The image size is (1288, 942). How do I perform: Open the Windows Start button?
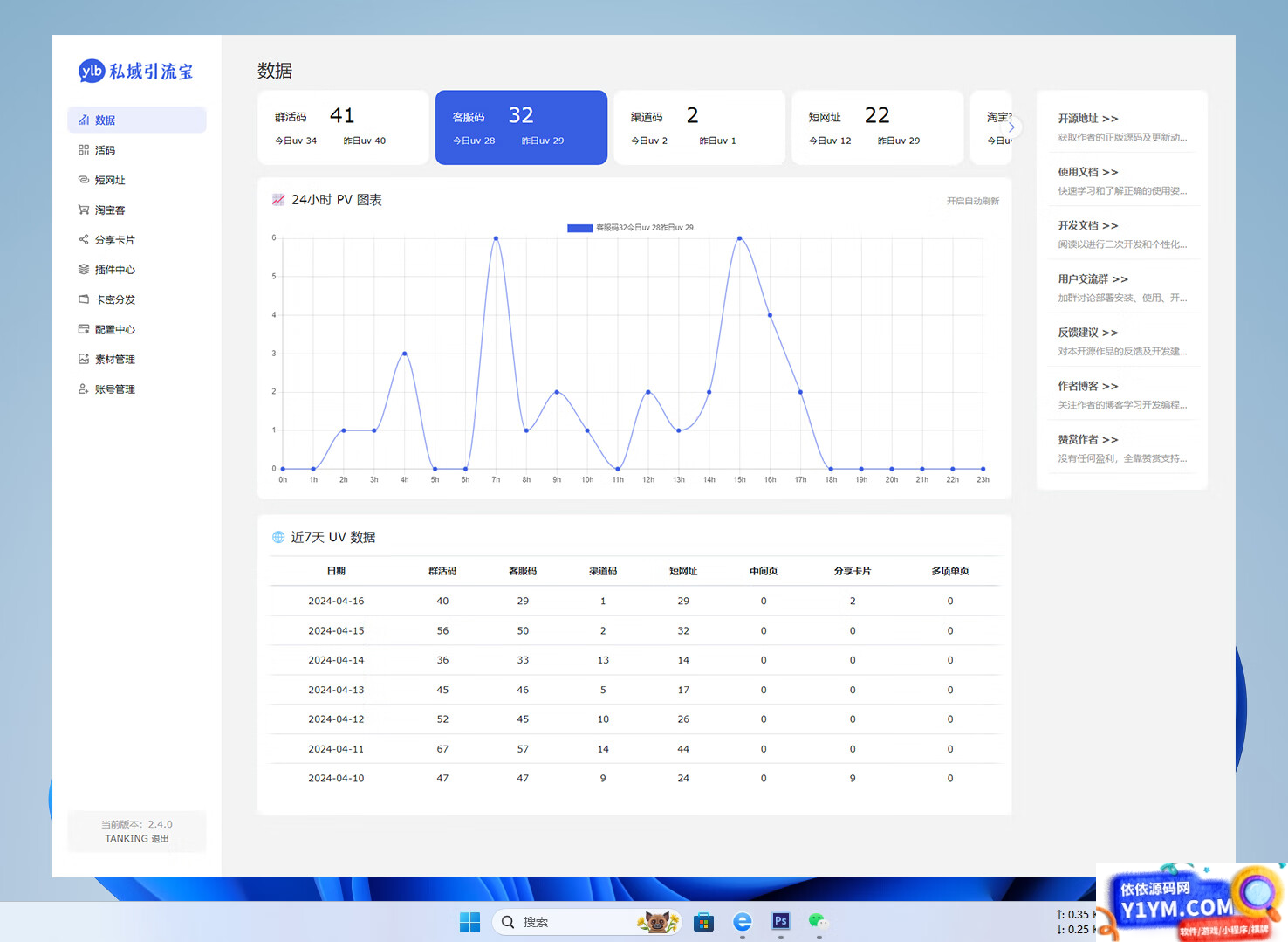tap(469, 922)
